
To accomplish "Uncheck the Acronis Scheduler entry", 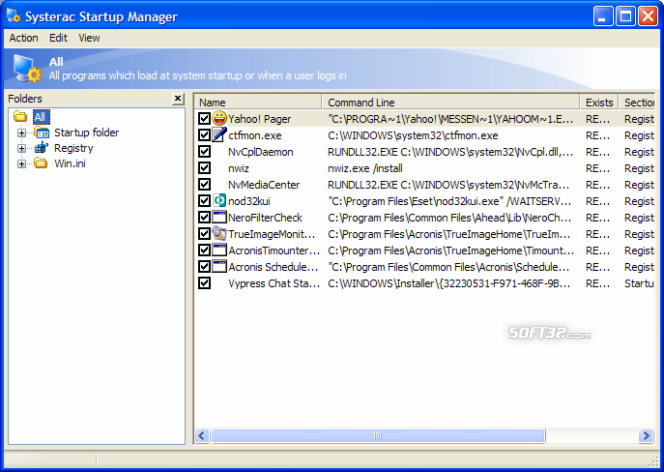I will (x=204, y=267).
